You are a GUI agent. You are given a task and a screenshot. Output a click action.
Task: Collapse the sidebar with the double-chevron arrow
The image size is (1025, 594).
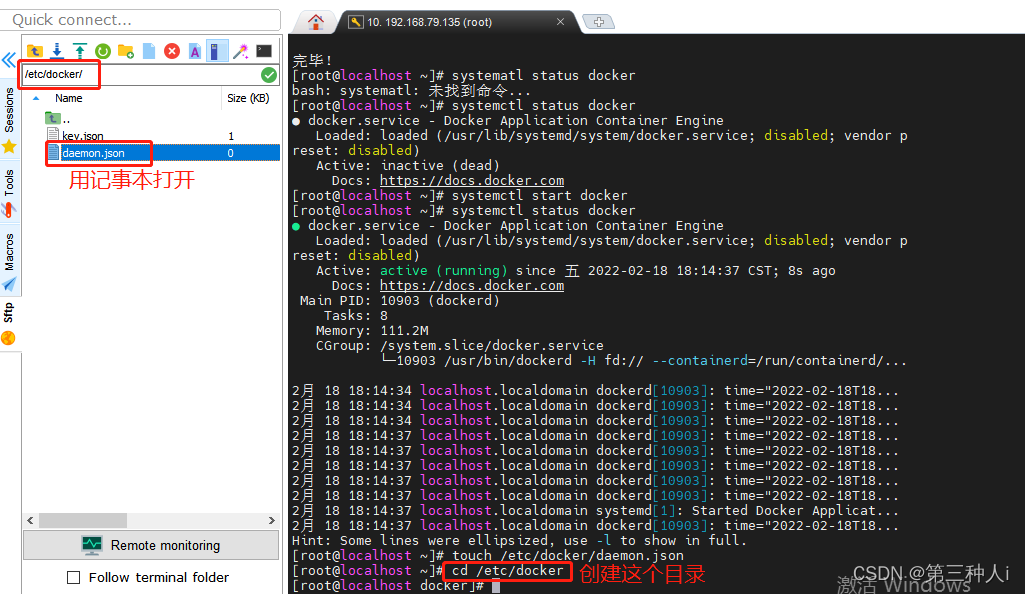tap(8, 61)
